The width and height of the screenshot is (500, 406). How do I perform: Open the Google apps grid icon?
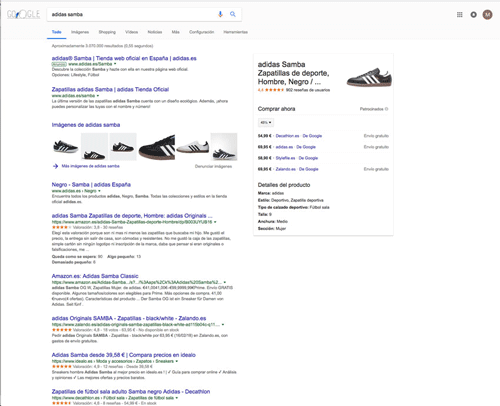[459, 15]
